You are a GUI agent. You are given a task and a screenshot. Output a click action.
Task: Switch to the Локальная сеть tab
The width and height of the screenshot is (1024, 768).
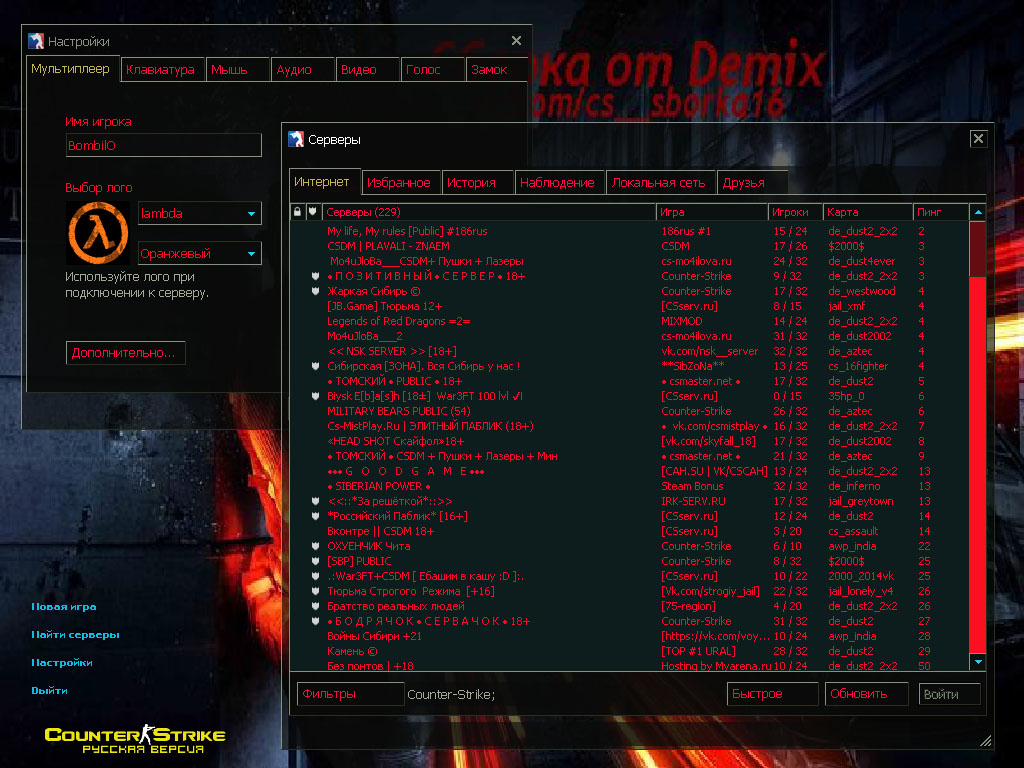tap(660, 183)
